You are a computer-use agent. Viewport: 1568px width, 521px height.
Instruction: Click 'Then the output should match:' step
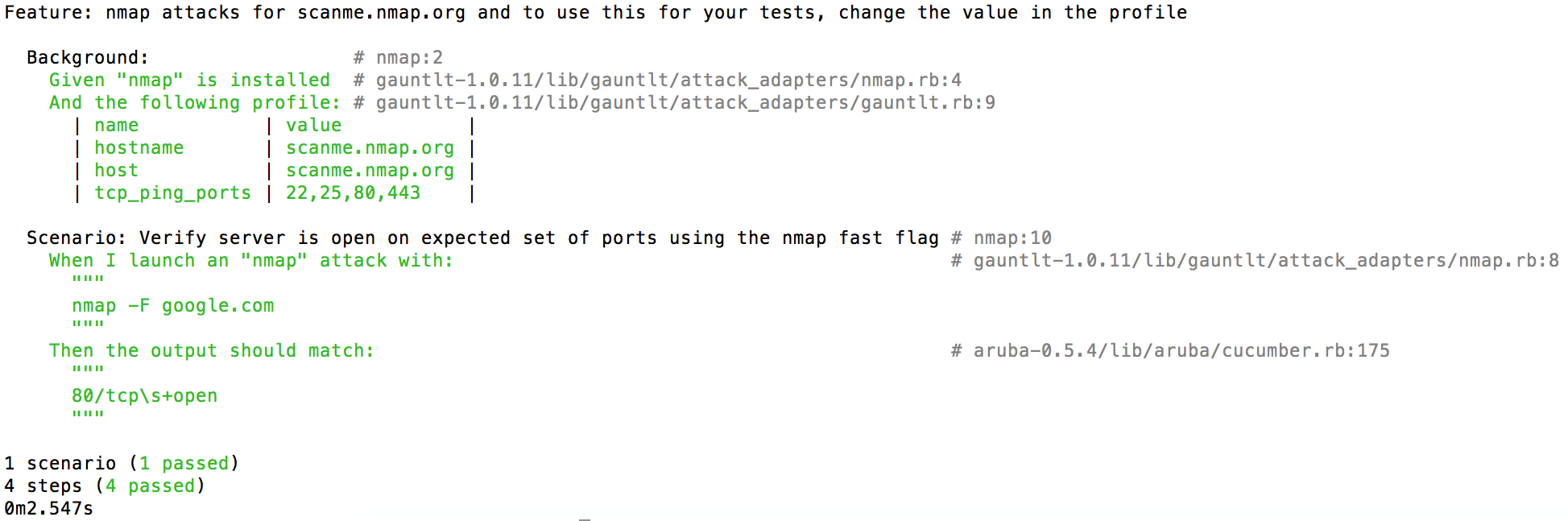pos(211,351)
